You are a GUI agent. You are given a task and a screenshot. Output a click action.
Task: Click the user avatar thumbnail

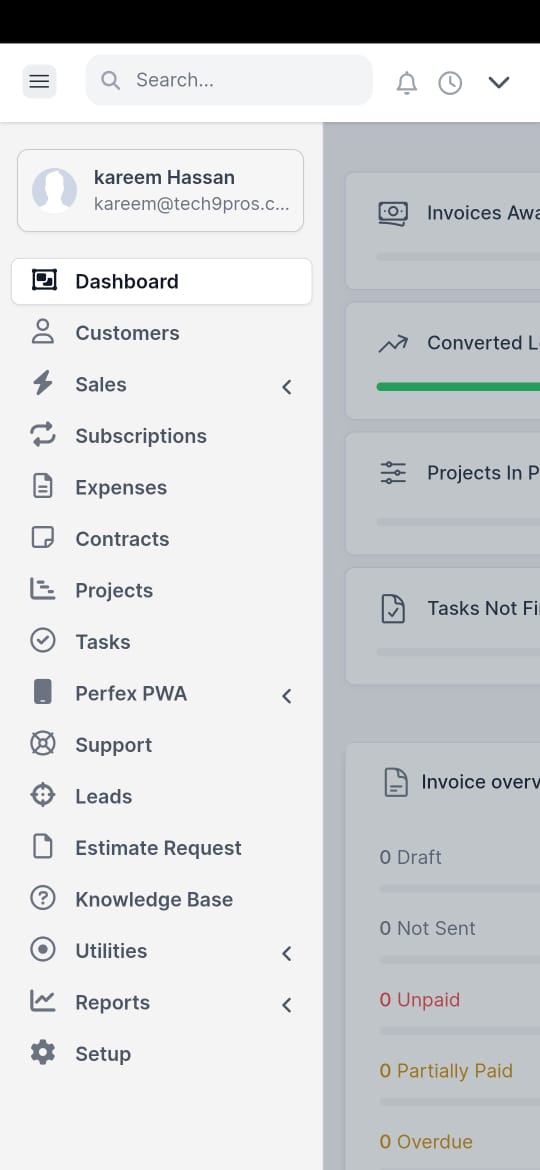(x=54, y=190)
